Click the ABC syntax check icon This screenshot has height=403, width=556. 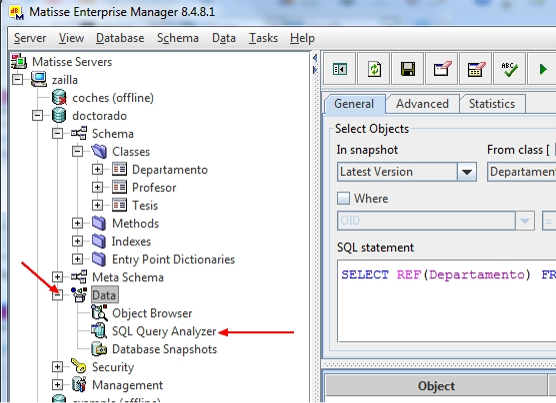(509, 69)
